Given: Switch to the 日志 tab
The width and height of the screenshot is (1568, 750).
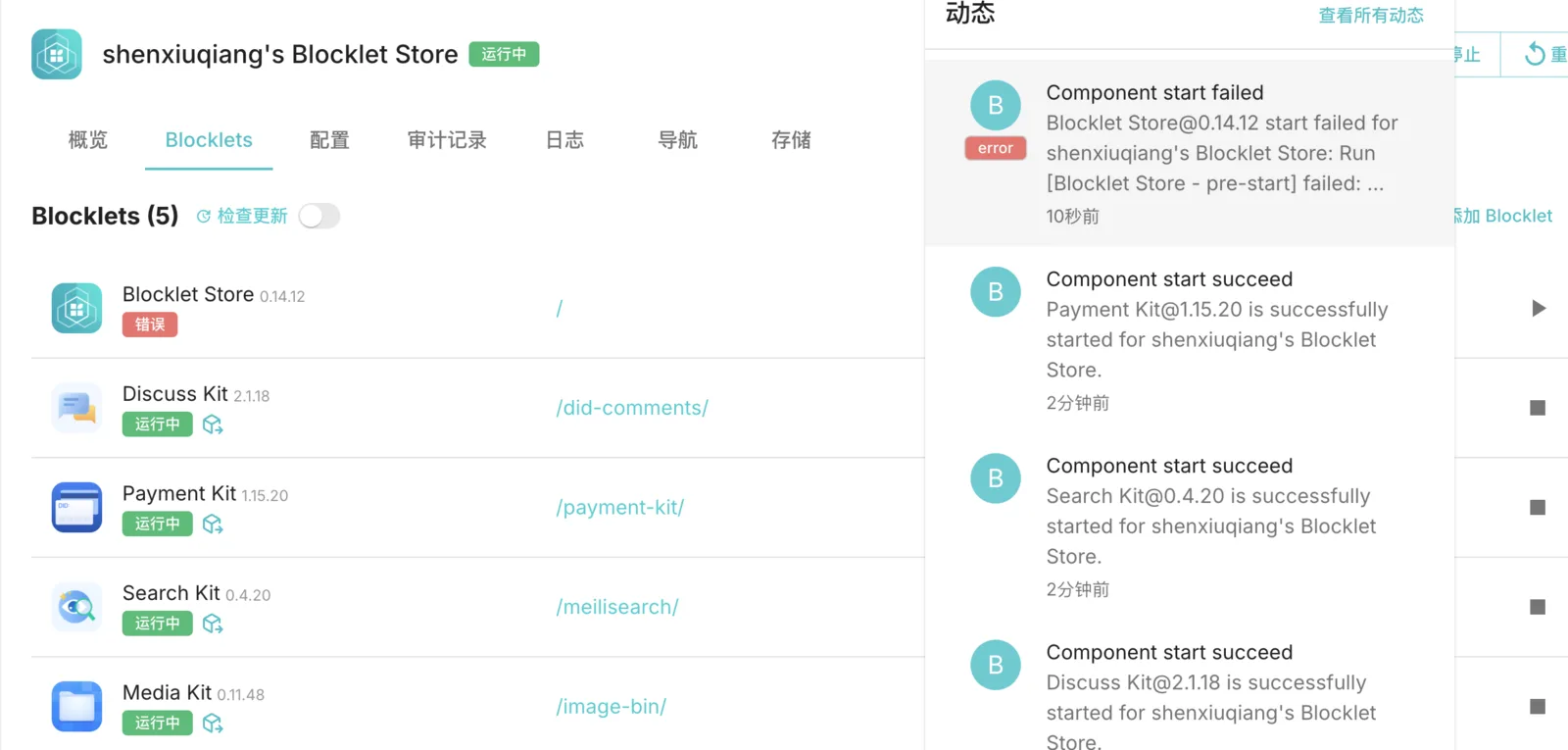Looking at the screenshot, I should (x=564, y=140).
